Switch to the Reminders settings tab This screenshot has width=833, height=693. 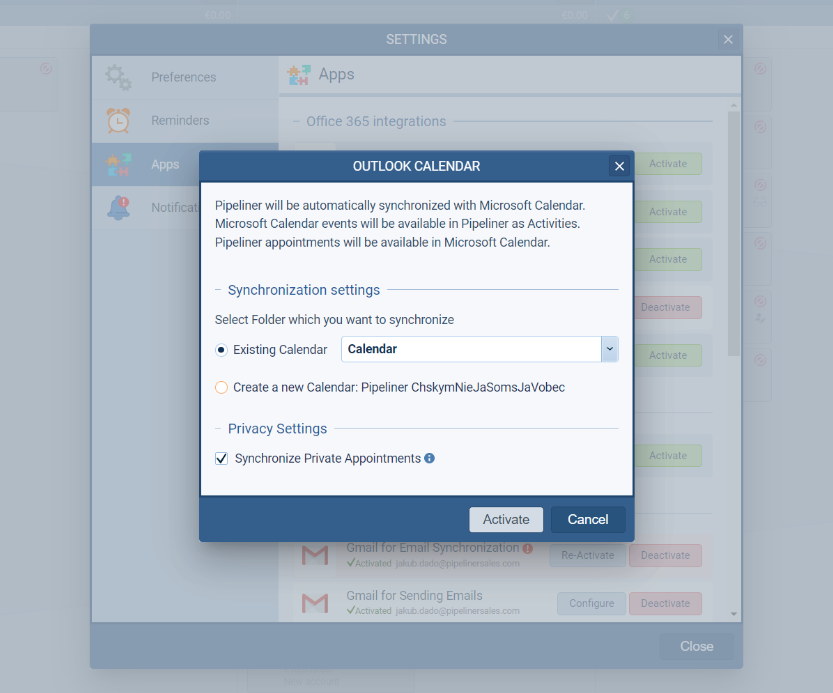click(x=180, y=121)
